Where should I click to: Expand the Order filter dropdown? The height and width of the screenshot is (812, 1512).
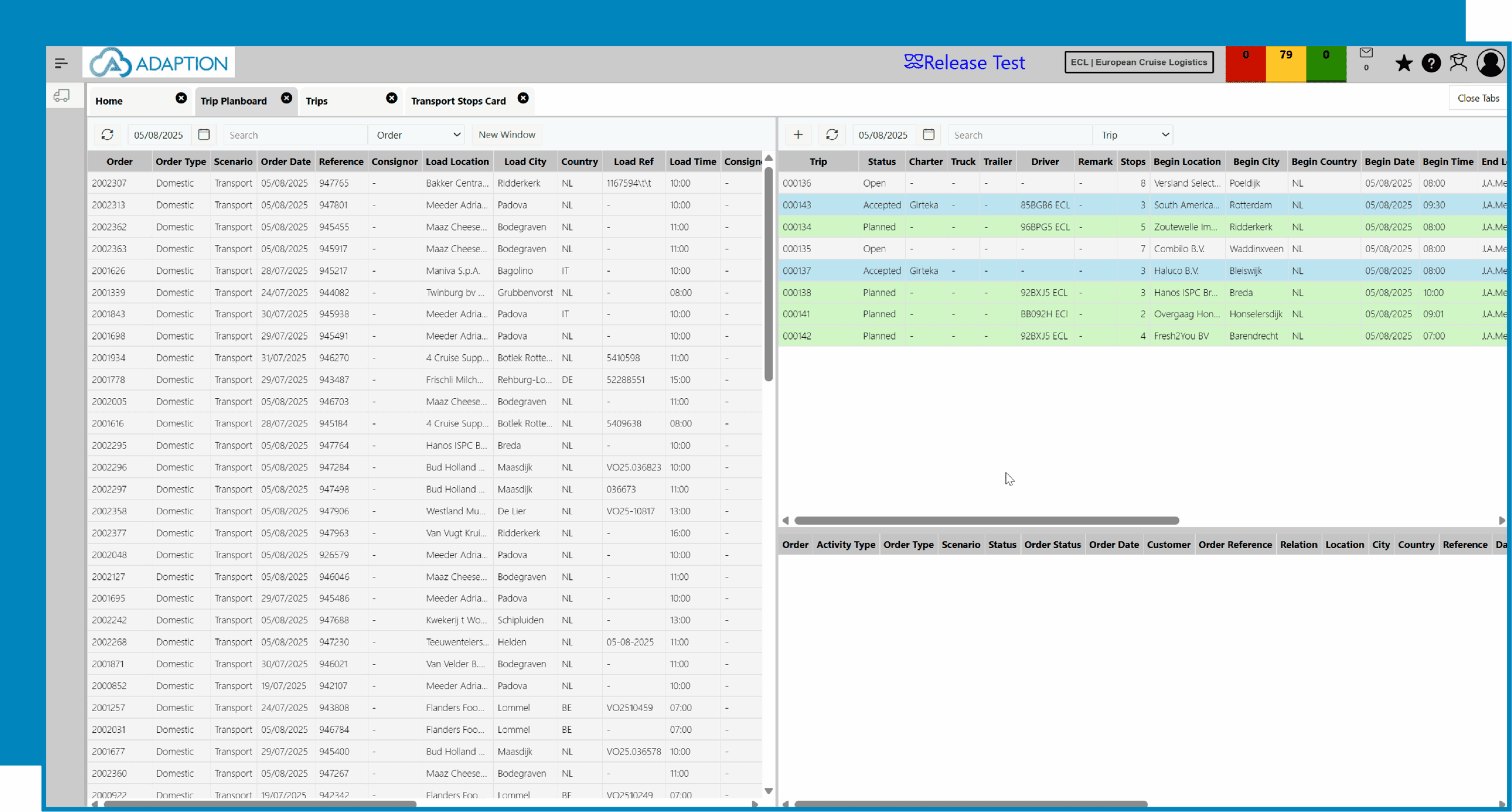coord(418,135)
